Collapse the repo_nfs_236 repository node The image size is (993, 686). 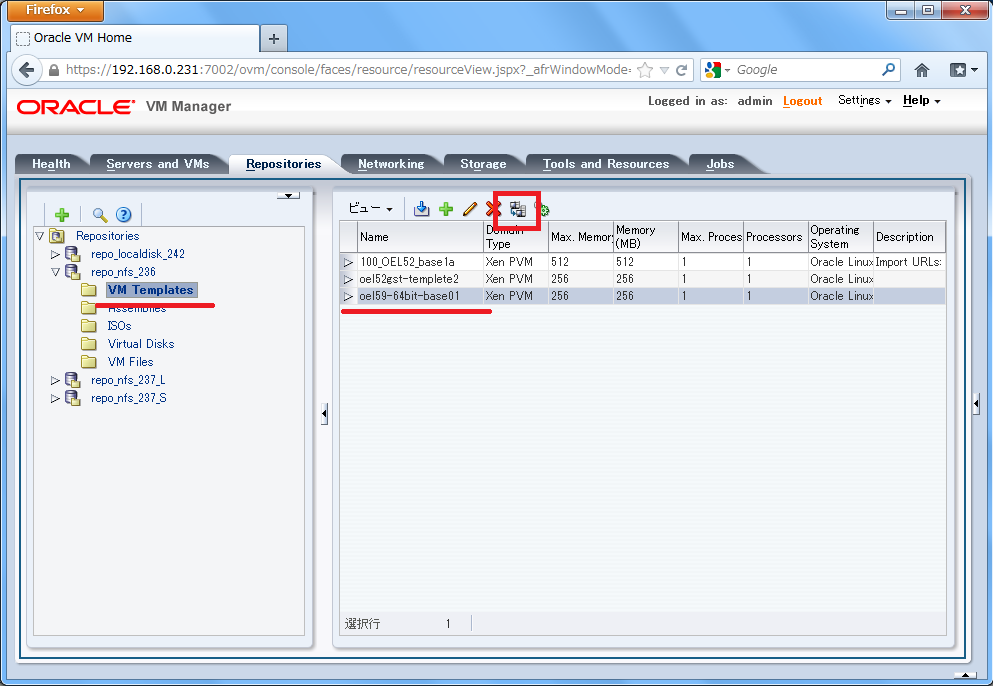[55, 271]
